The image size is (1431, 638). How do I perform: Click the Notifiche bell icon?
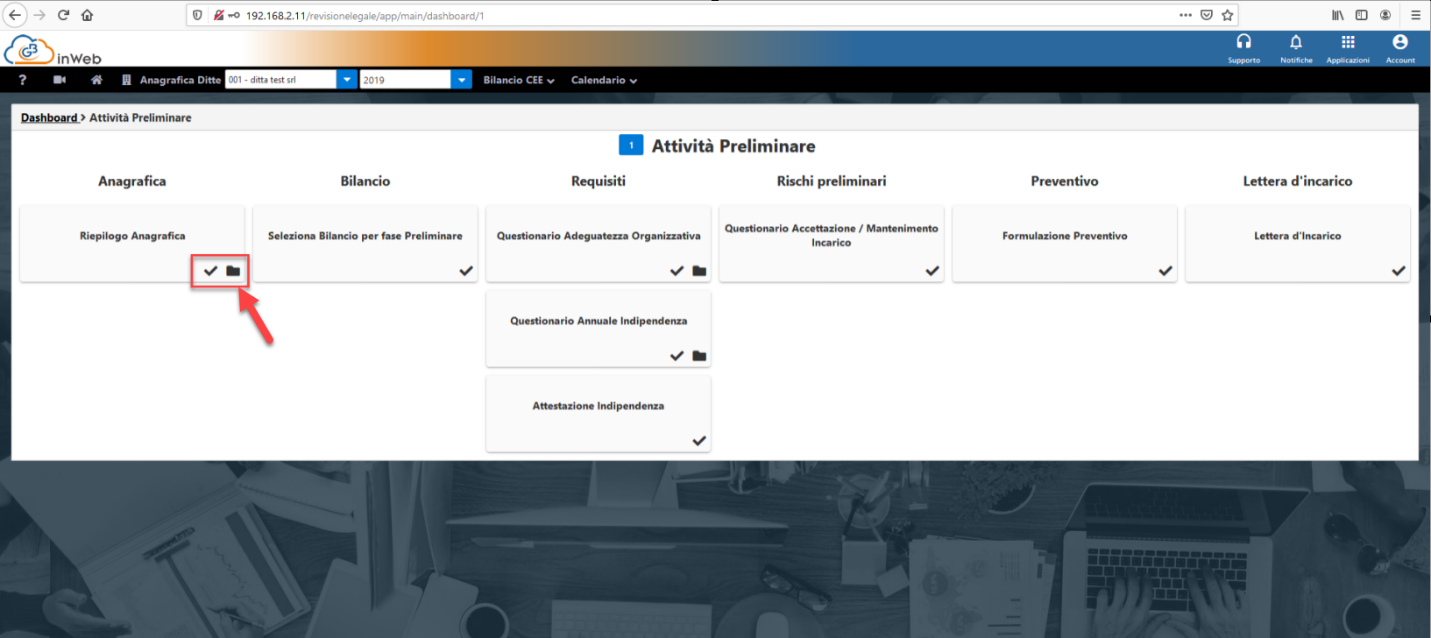[1296, 43]
